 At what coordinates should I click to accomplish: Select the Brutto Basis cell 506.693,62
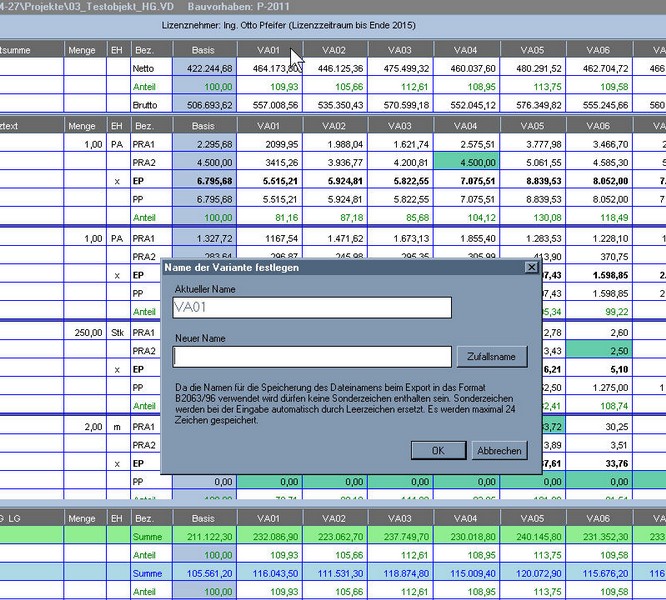pos(204,103)
